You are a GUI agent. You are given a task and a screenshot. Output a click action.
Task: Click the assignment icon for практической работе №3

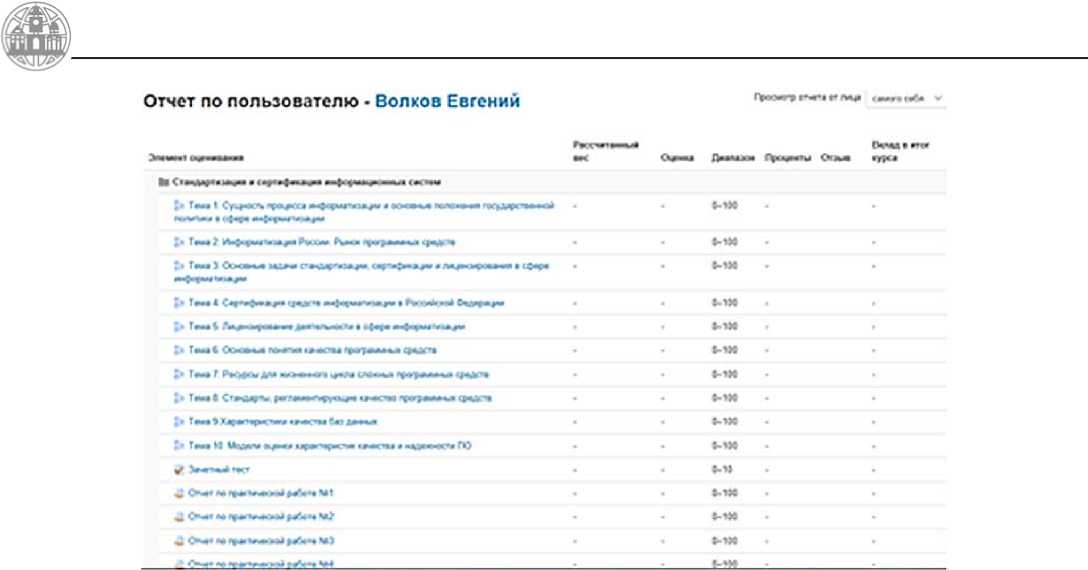point(179,541)
